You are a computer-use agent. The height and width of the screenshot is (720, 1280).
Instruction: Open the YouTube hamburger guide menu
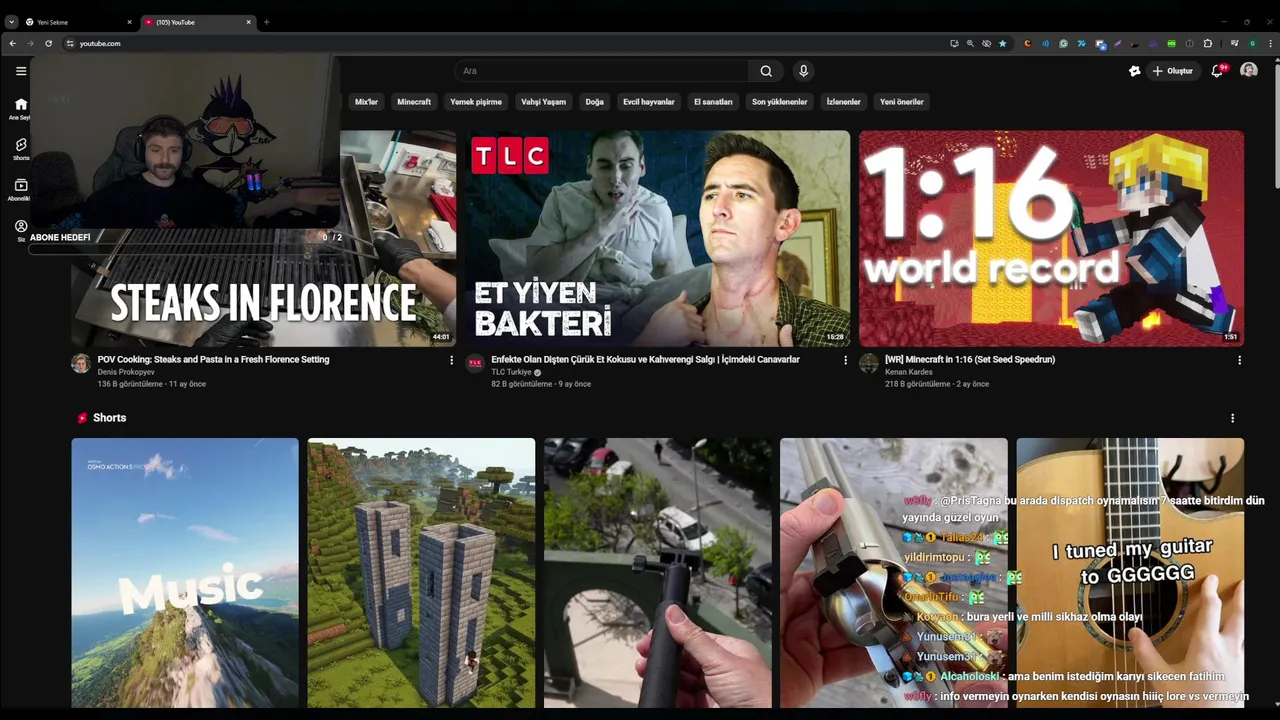(x=20, y=71)
